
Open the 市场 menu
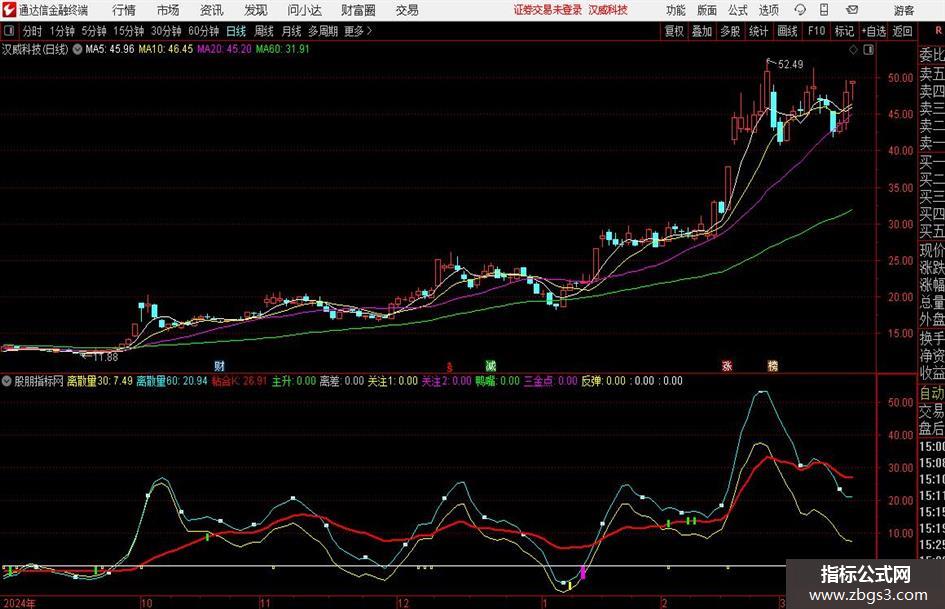pyautogui.click(x=168, y=10)
